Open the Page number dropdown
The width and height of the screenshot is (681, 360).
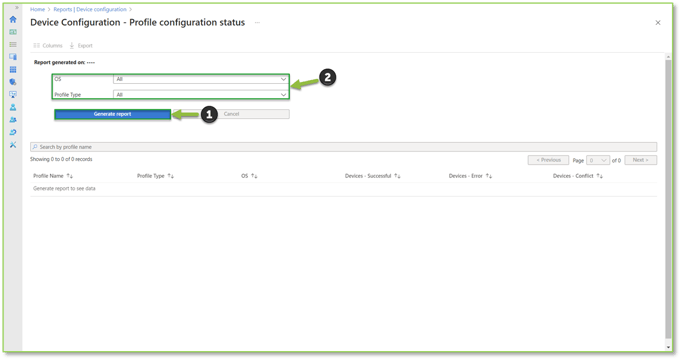click(598, 160)
